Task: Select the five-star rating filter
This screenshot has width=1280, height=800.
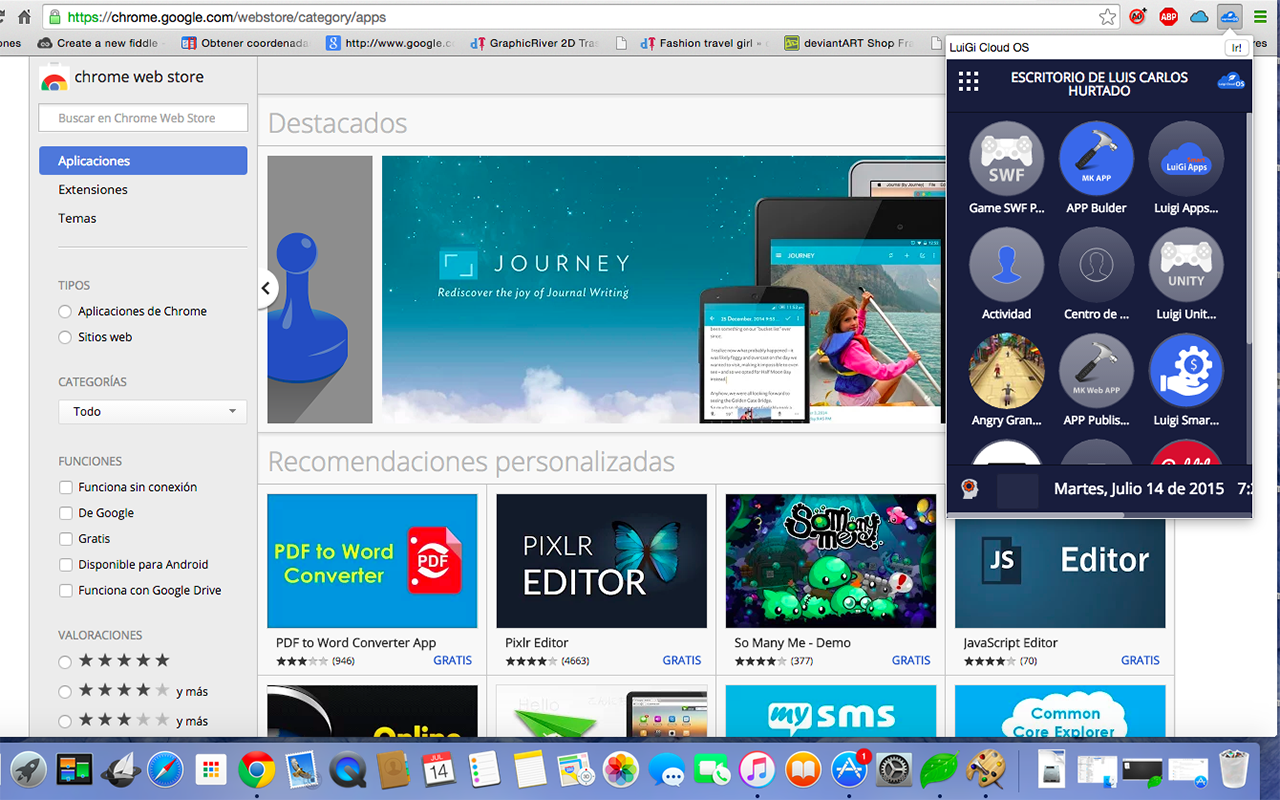Action: click(x=65, y=662)
